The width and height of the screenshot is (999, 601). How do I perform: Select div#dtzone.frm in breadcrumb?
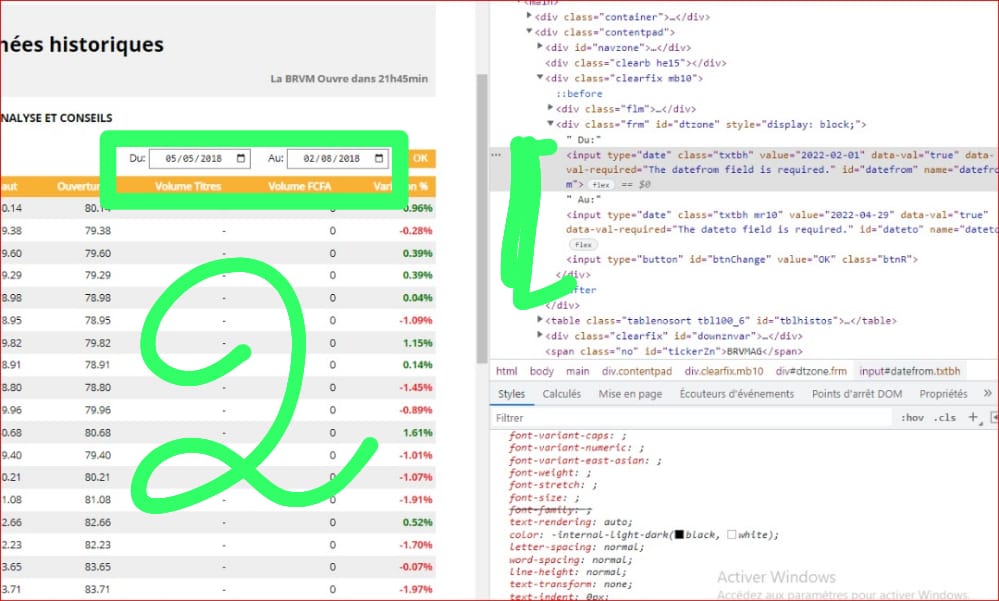[811, 371]
